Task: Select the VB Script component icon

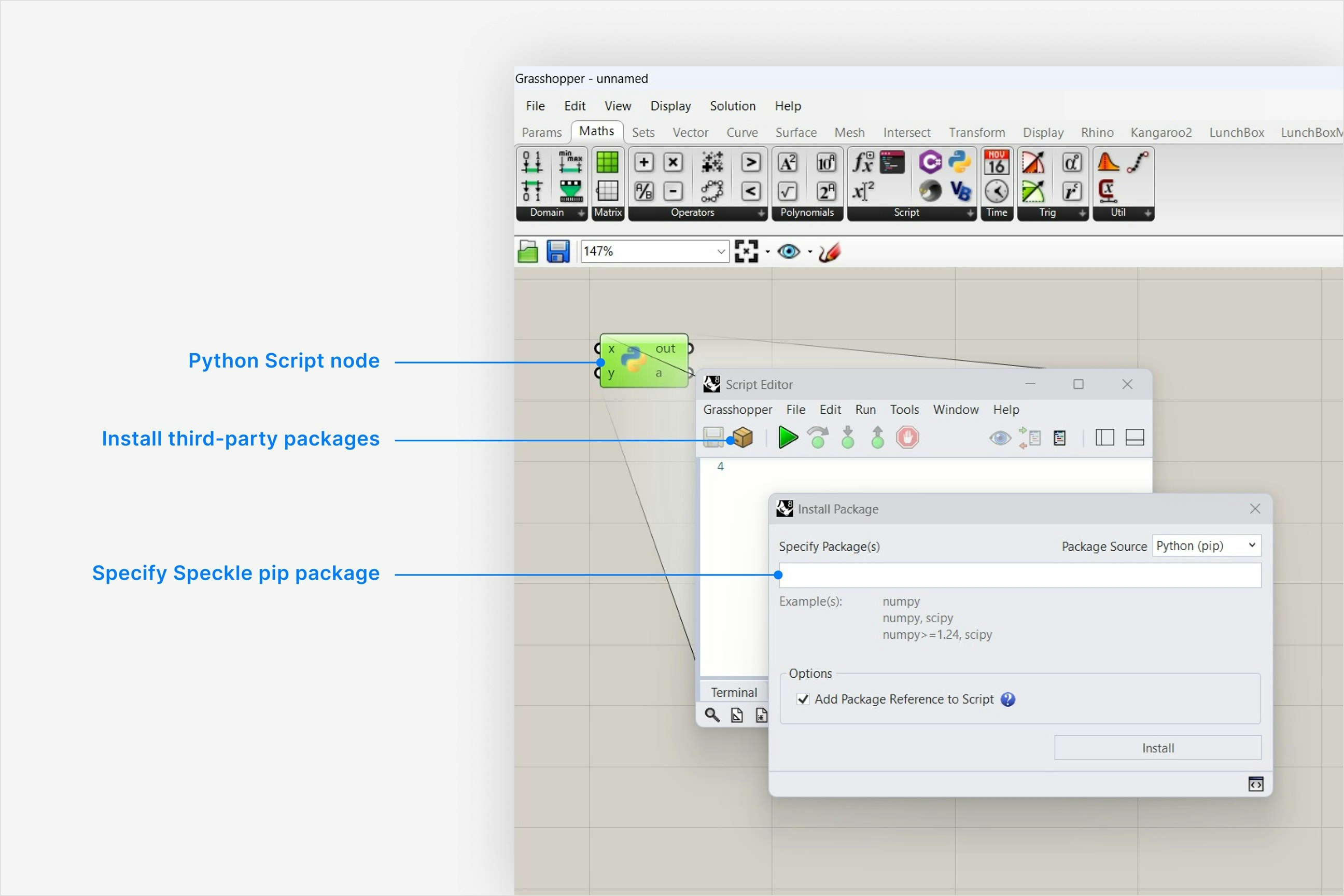Action: pos(960,191)
